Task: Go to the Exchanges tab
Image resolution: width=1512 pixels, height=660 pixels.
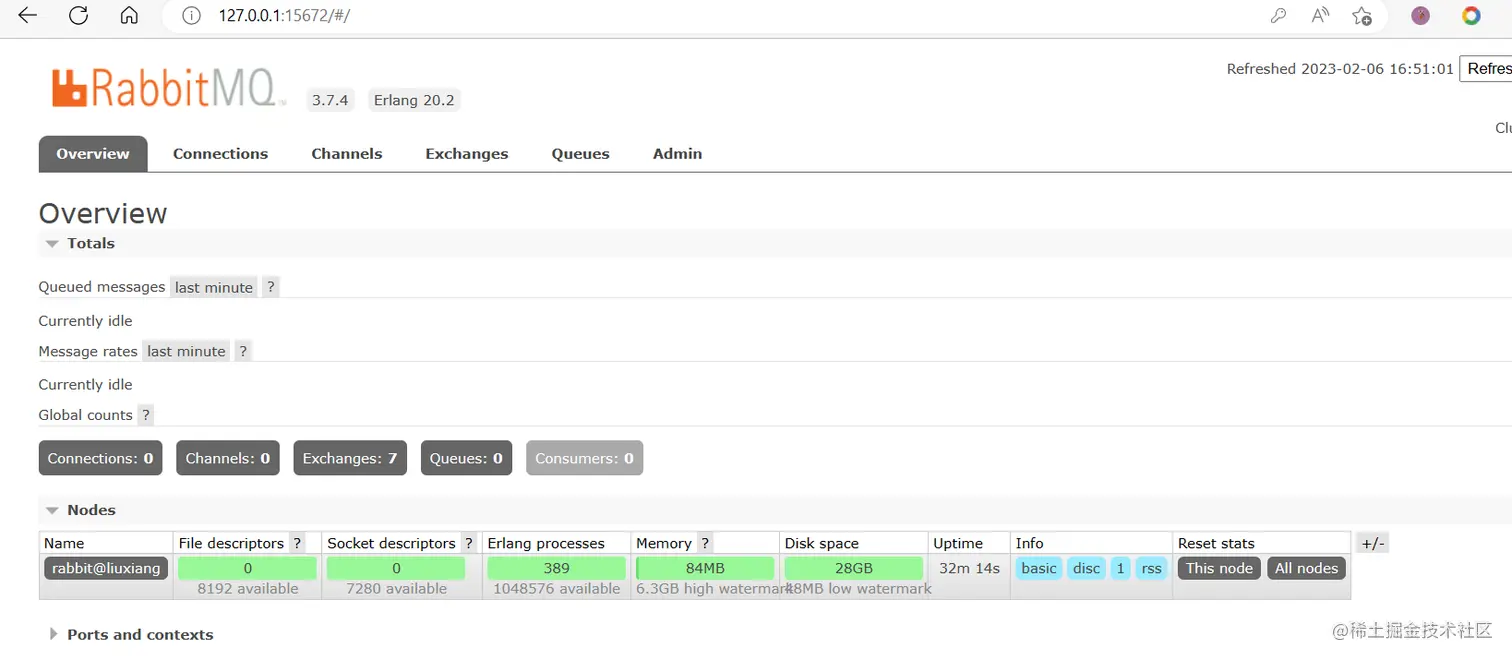Action: pos(467,154)
